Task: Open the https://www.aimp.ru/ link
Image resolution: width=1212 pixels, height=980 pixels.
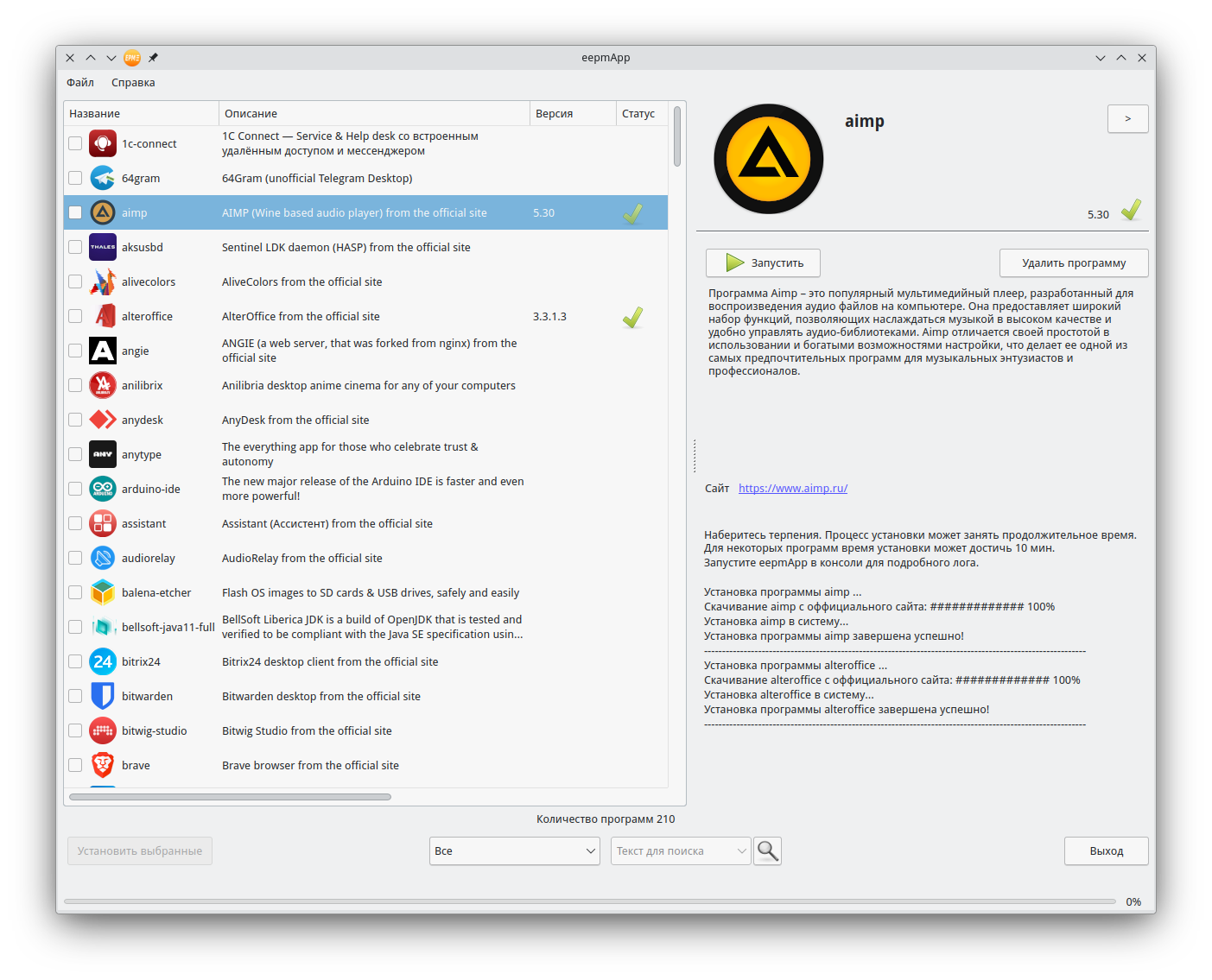Action: [793, 489]
